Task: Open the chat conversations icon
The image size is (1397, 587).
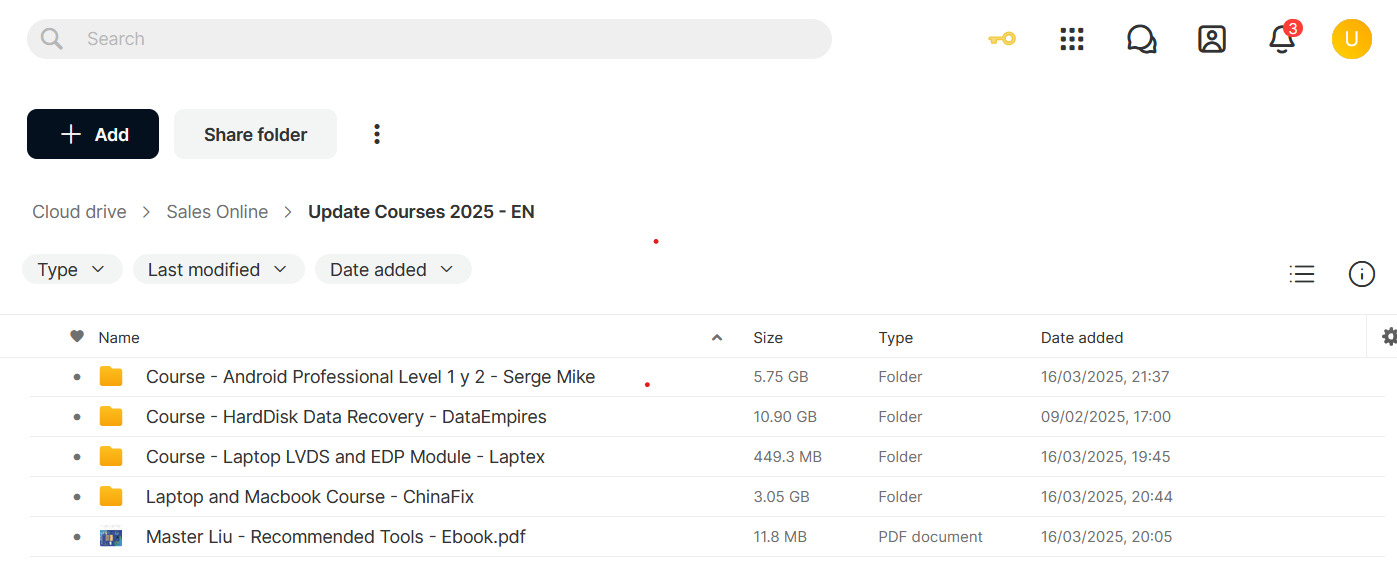Action: click(x=1141, y=39)
